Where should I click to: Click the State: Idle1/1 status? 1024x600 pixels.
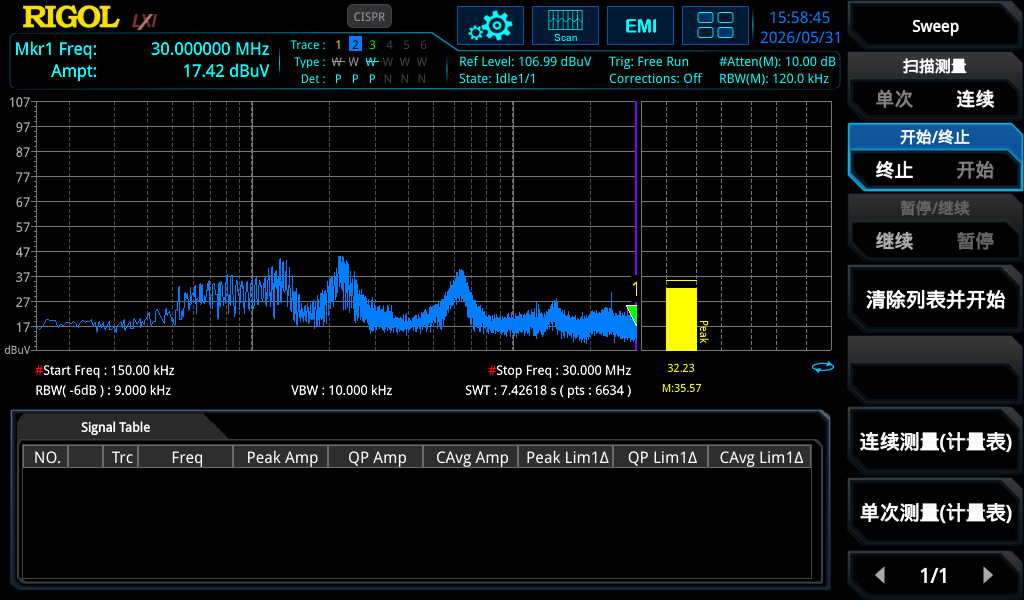pyautogui.click(x=497, y=78)
